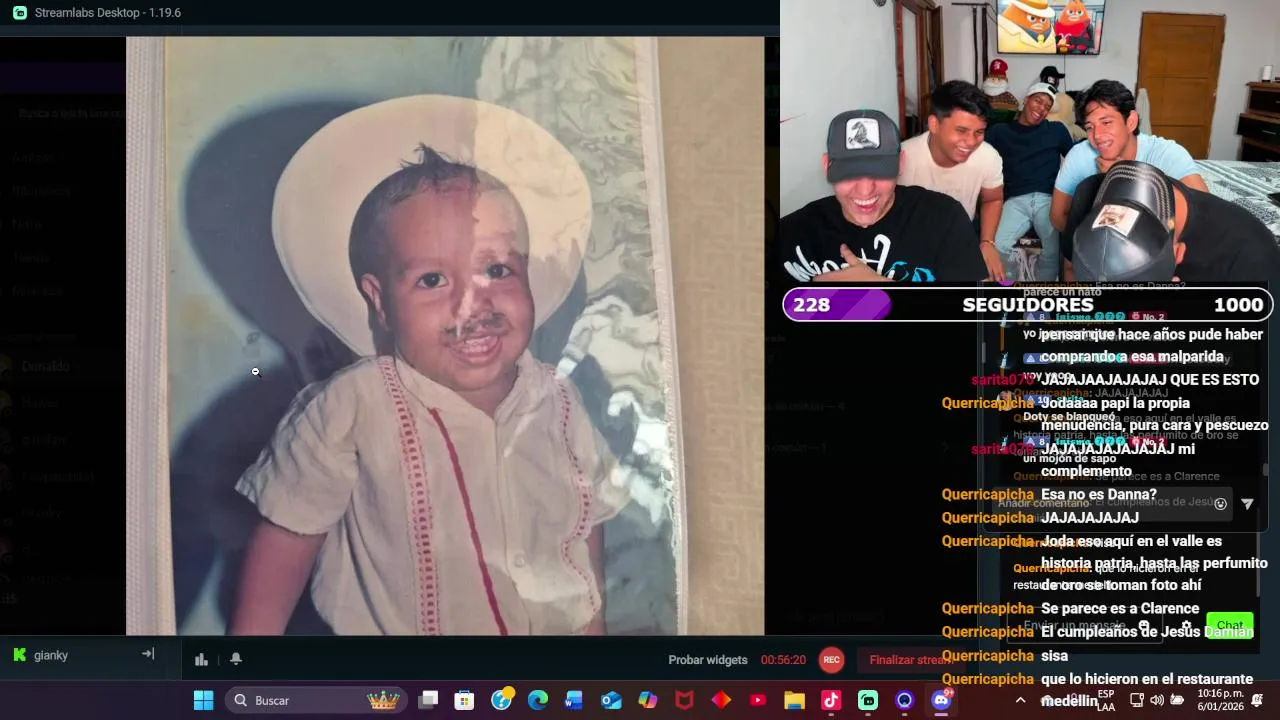Click Probar widgets
The width and height of the screenshot is (1280, 720).
tap(708, 660)
